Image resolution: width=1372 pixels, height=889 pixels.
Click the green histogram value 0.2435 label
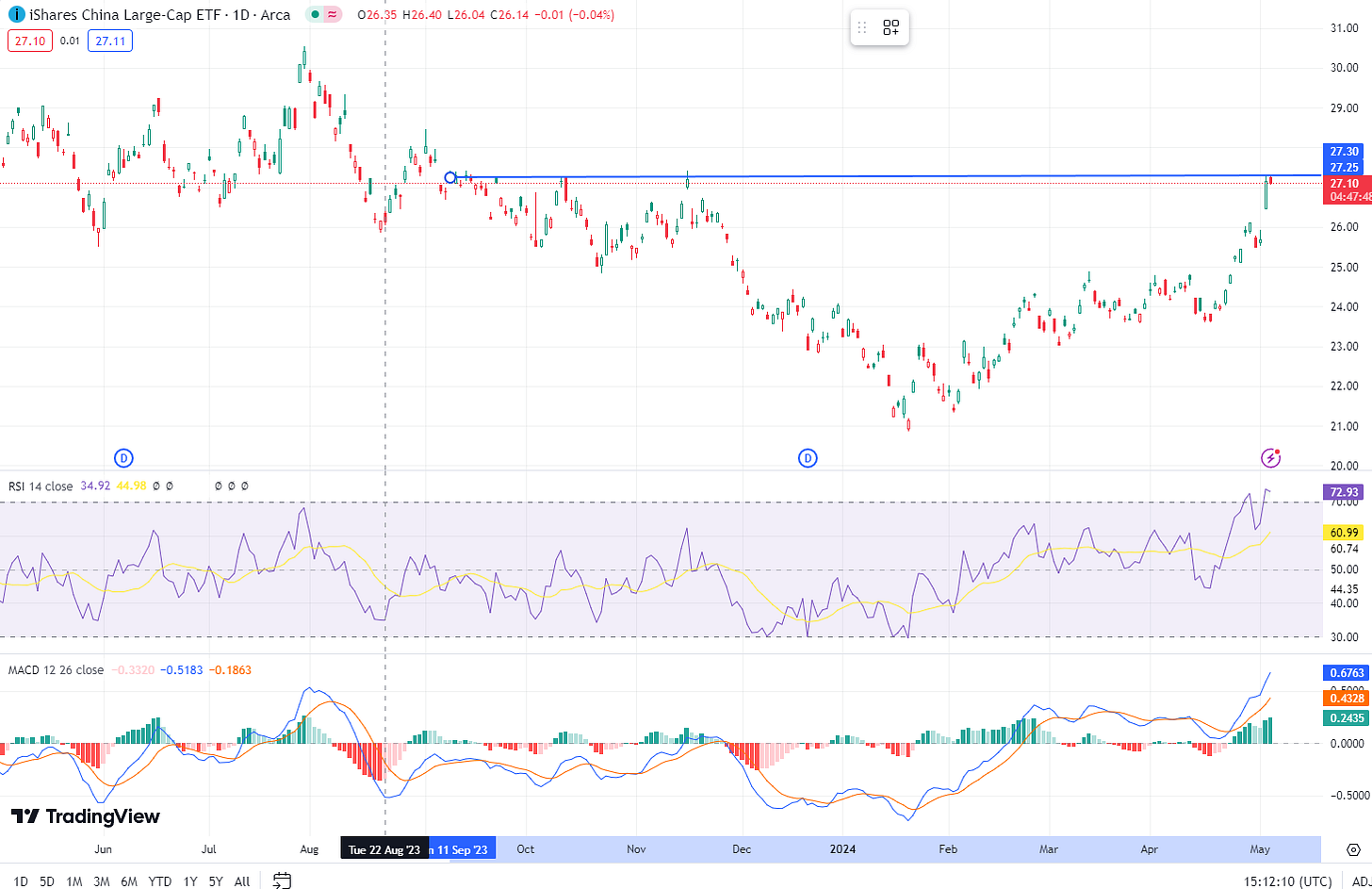point(1347,718)
